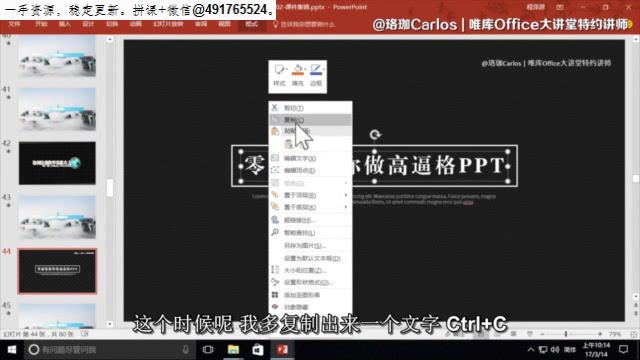The height and width of the screenshot is (360, 640).
Task: Choose Save as Picture (另存为图片) entry
Action: click(x=310, y=246)
